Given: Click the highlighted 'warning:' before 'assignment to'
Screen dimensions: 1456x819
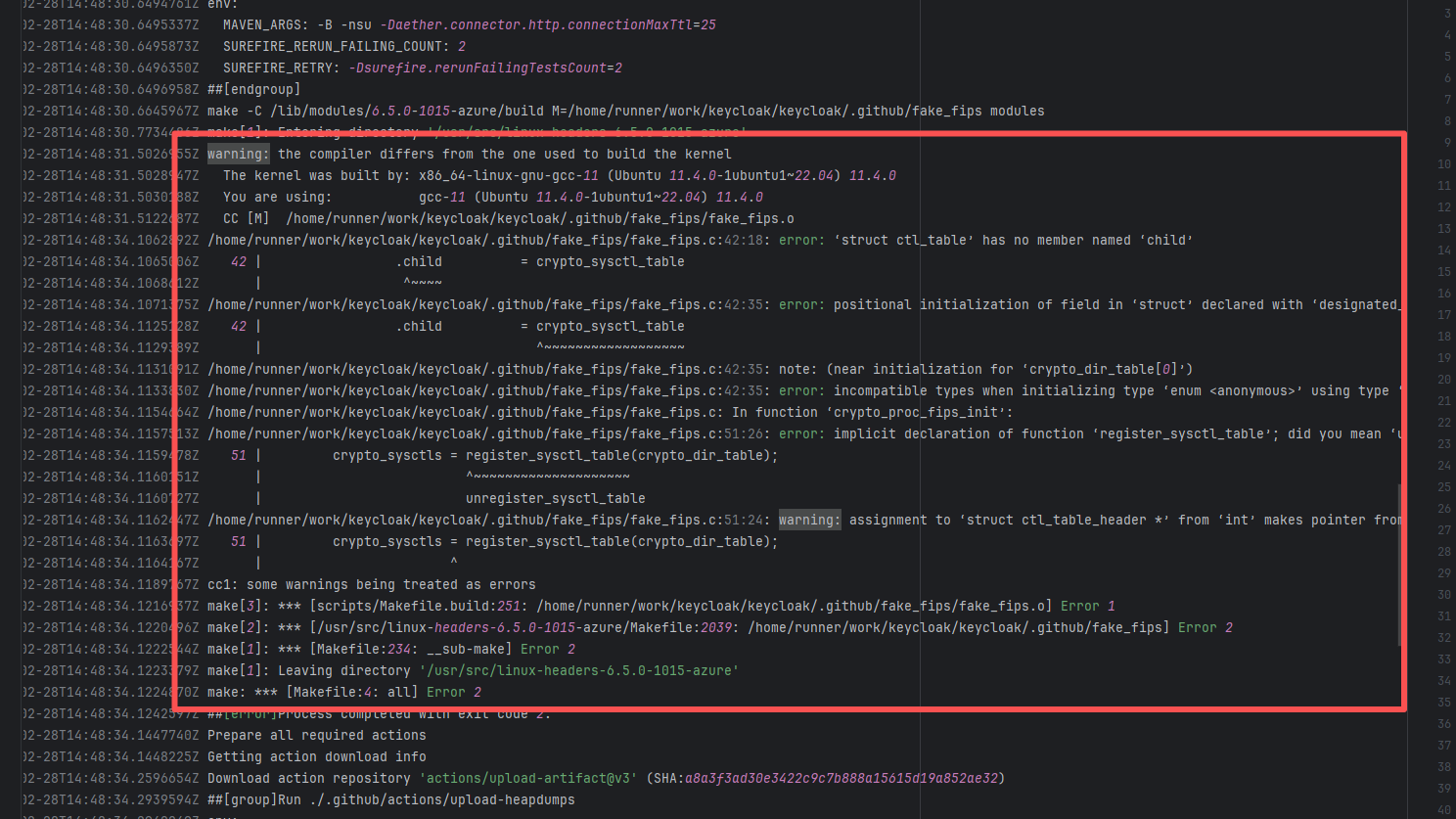Looking at the screenshot, I should [809, 520].
